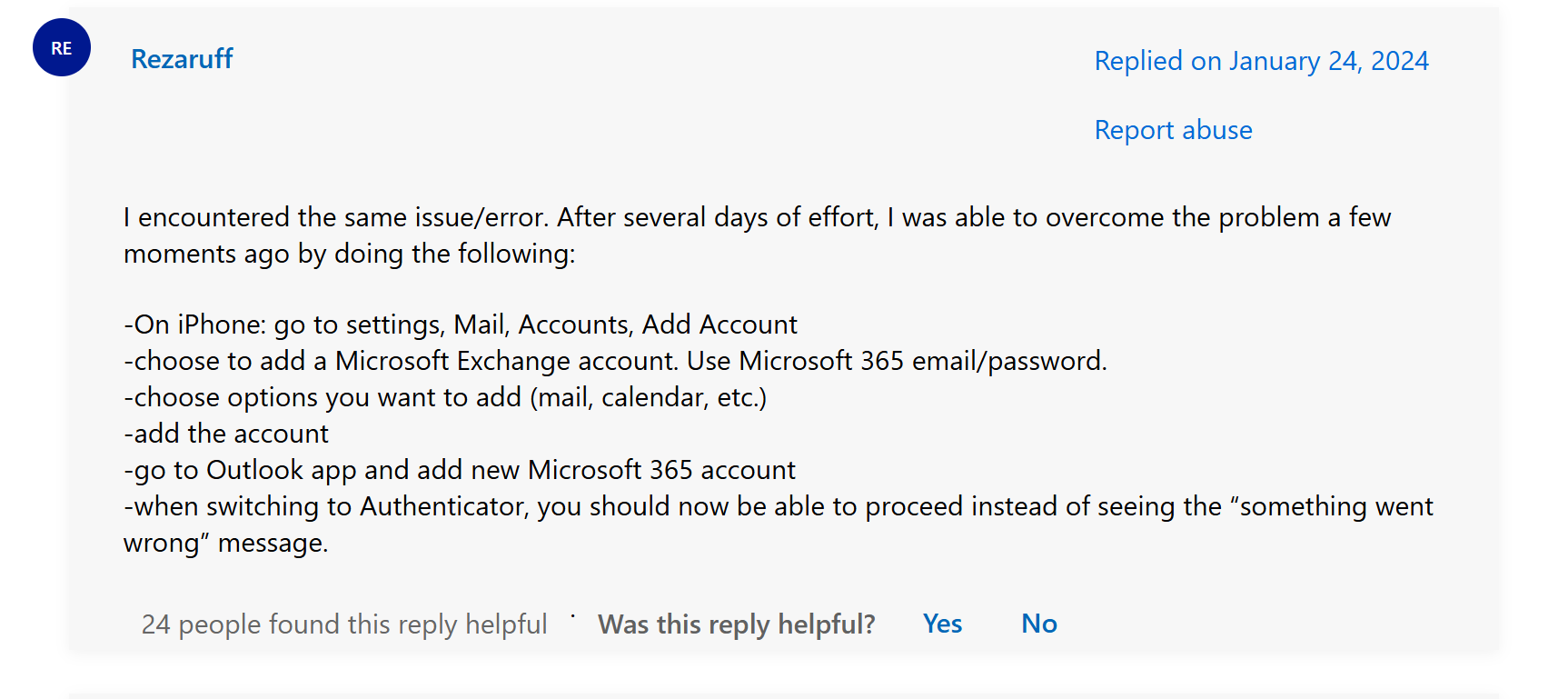The width and height of the screenshot is (1568, 699).
Task: Click the 'choose options you want to add' step
Action: tap(445, 397)
